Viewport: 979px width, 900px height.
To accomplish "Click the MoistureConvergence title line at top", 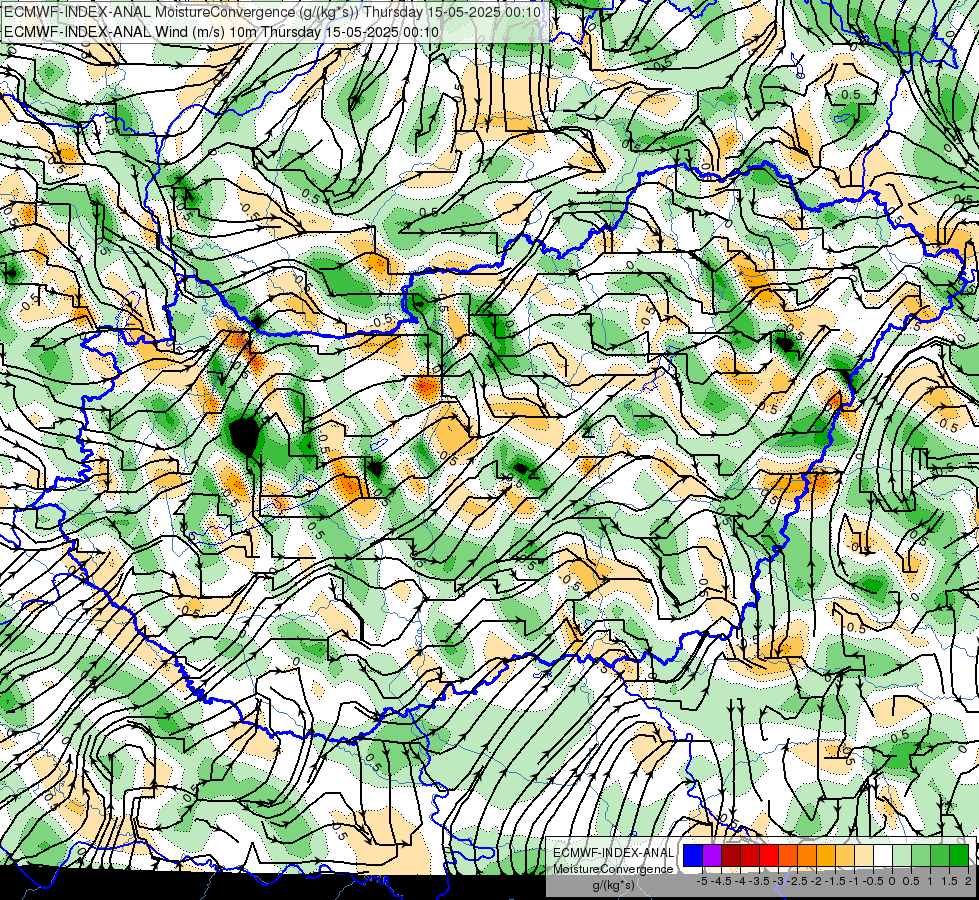I will pyautogui.click(x=272, y=12).
